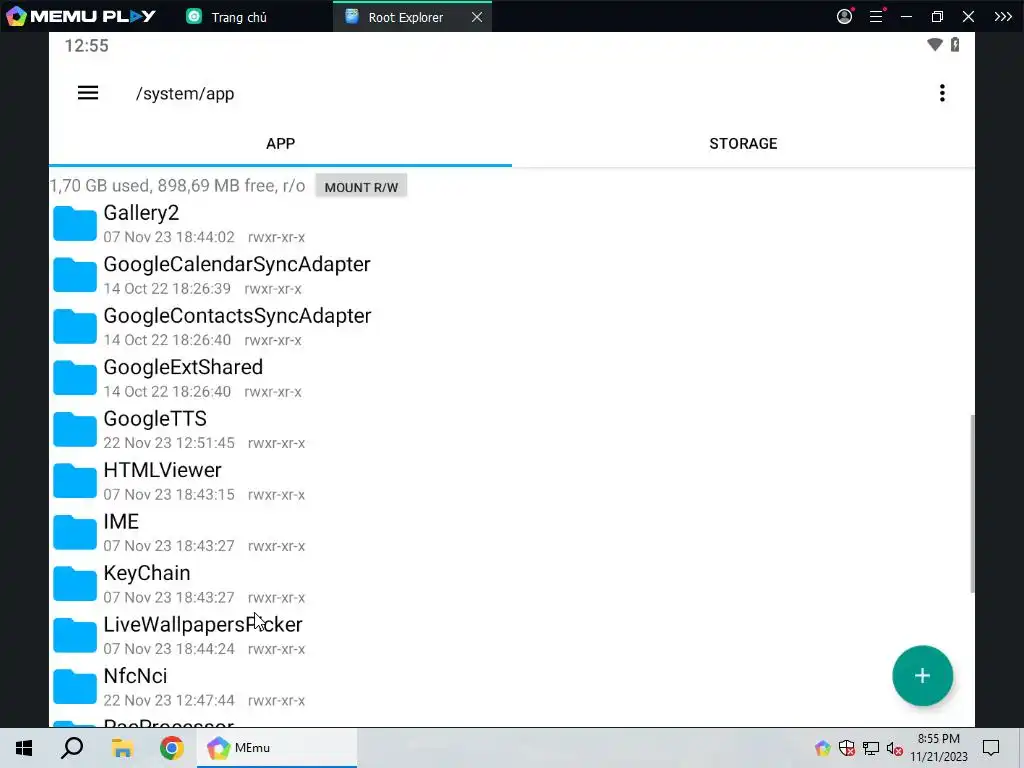This screenshot has width=1024, height=768.
Task: Open the KeyChain folder icon
Action: (x=74, y=584)
